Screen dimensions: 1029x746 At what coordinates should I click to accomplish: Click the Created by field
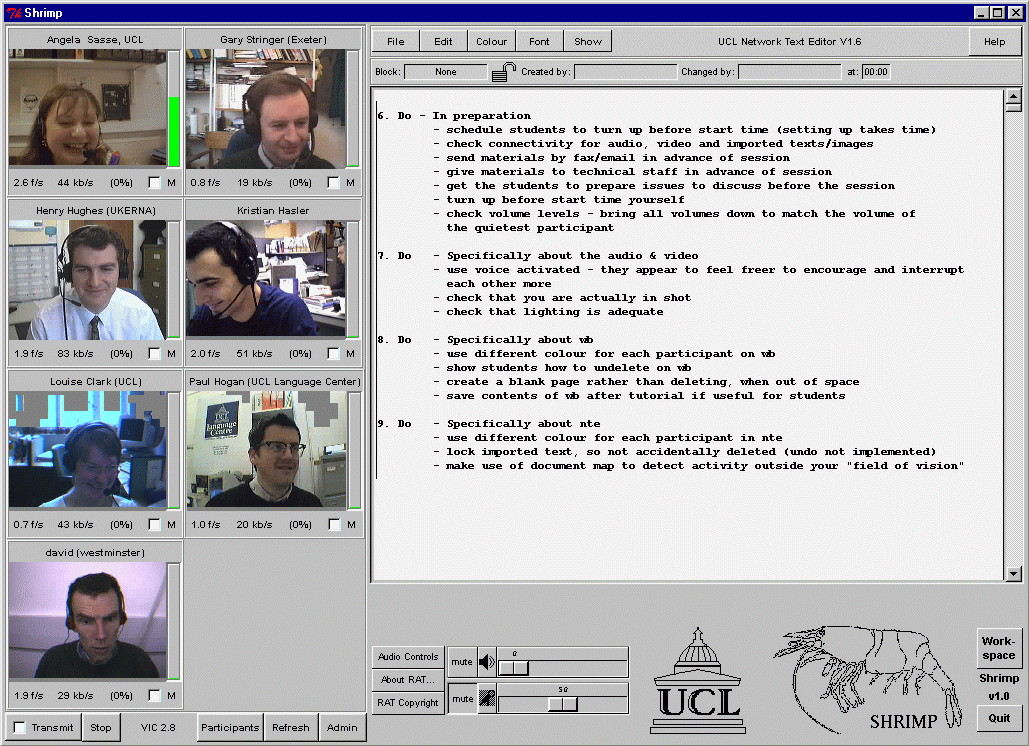(x=625, y=72)
